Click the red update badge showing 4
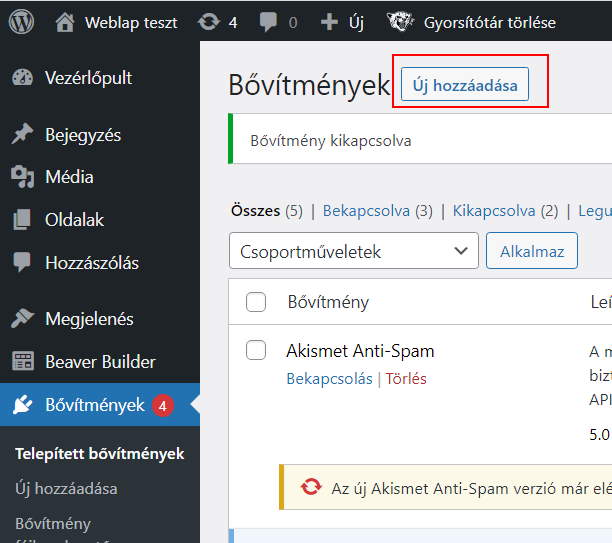This screenshot has height=543, width=612. 162,406
